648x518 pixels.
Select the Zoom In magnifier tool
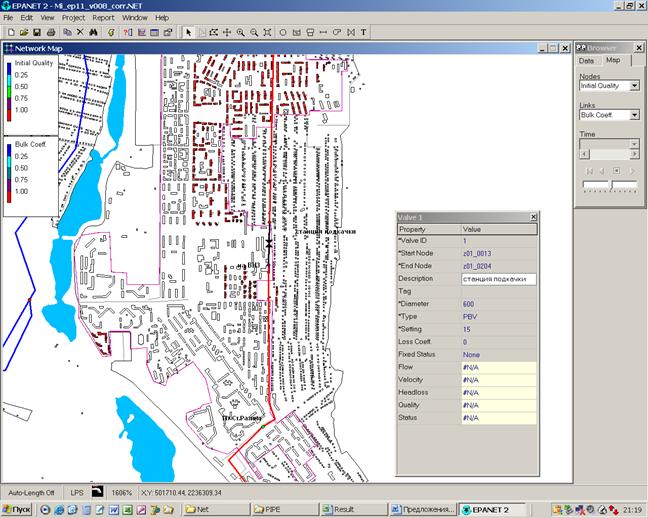point(240,32)
